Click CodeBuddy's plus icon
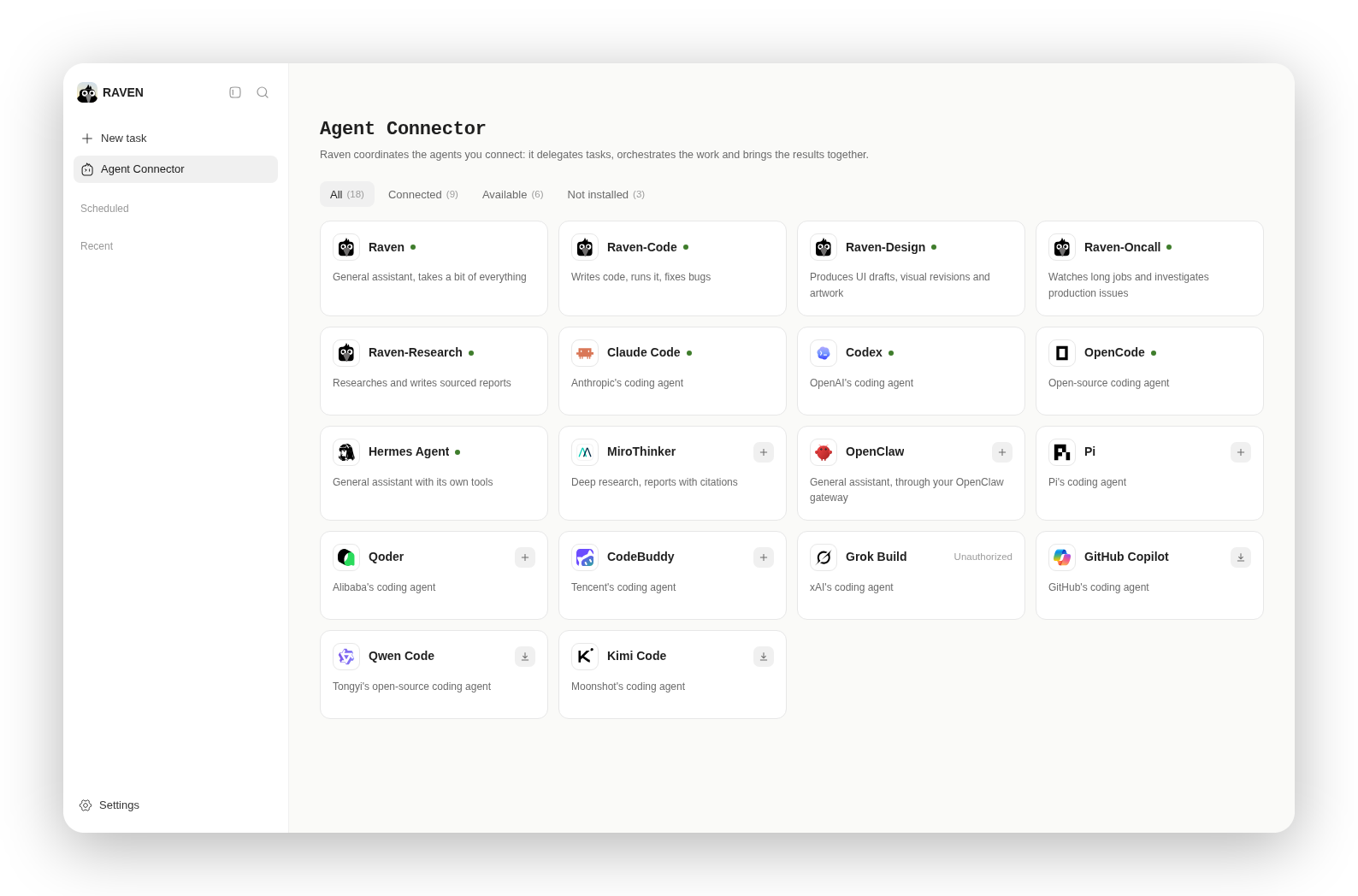Screen dimensions: 1358x896 (x=764, y=557)
